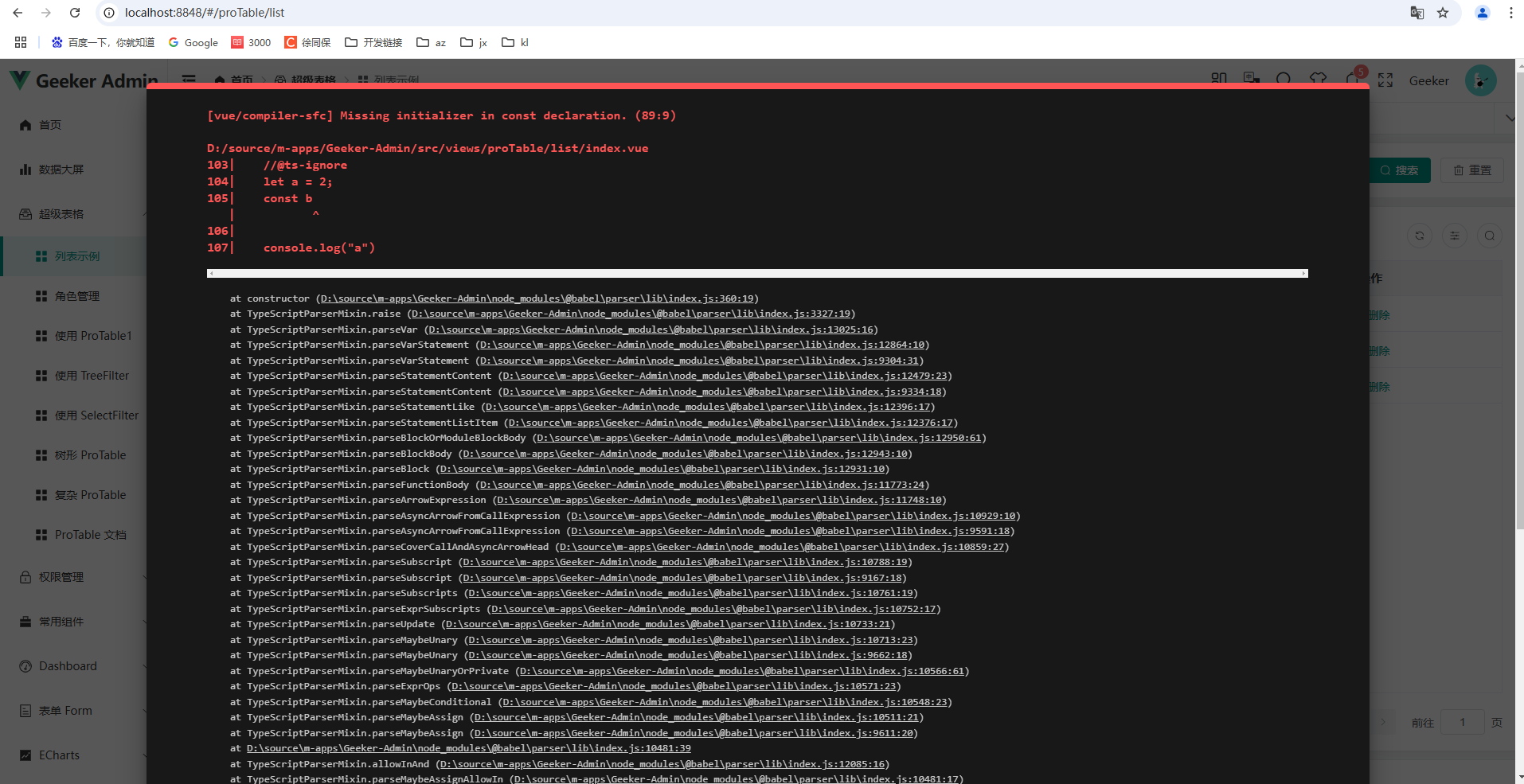1524x784 pixels.
Task: Select 使用 TreeFilter menu item
Action: [73, 376]
